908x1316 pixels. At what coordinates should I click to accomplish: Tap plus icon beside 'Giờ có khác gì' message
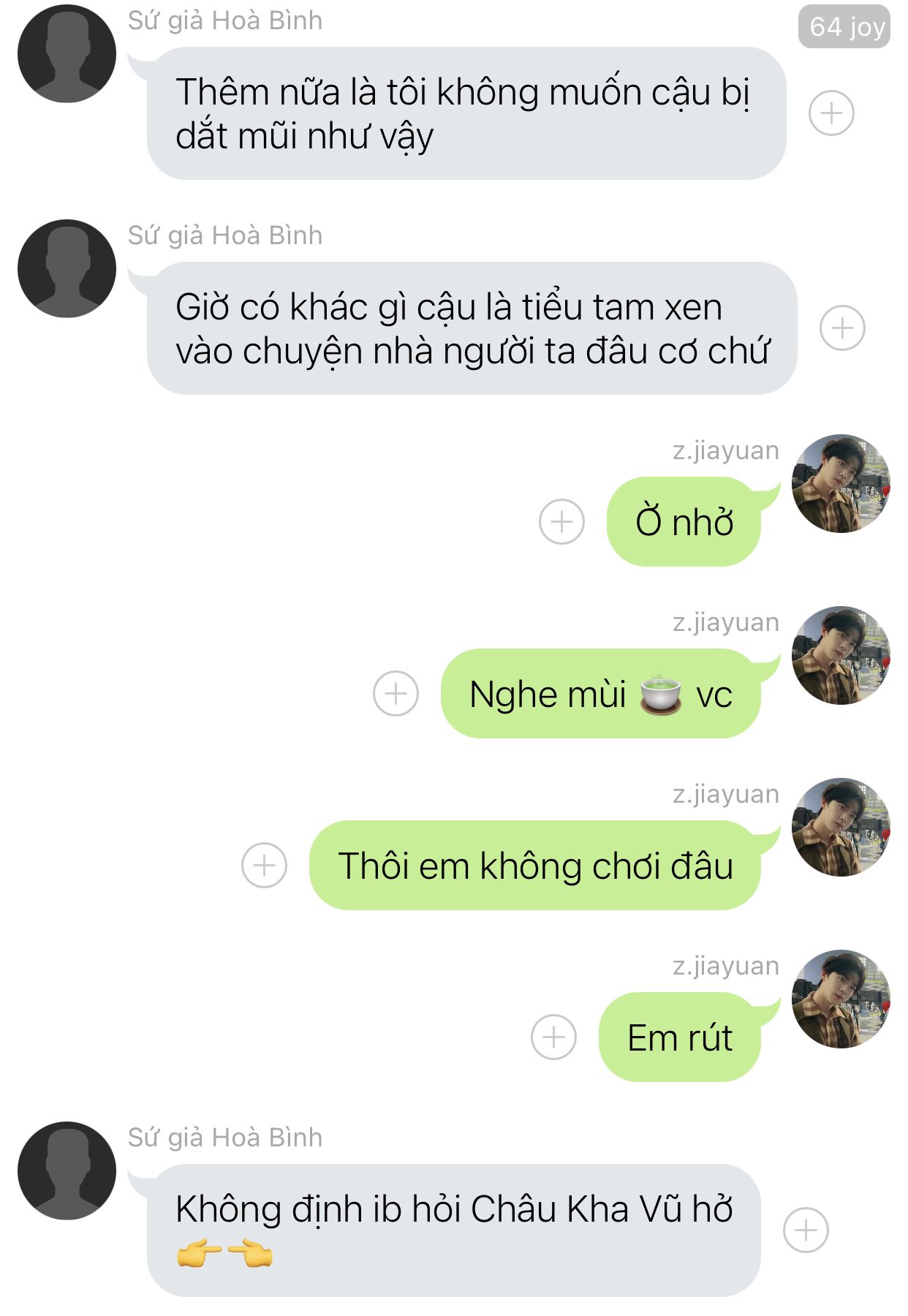pyautogui.click(x=842, y=328)
